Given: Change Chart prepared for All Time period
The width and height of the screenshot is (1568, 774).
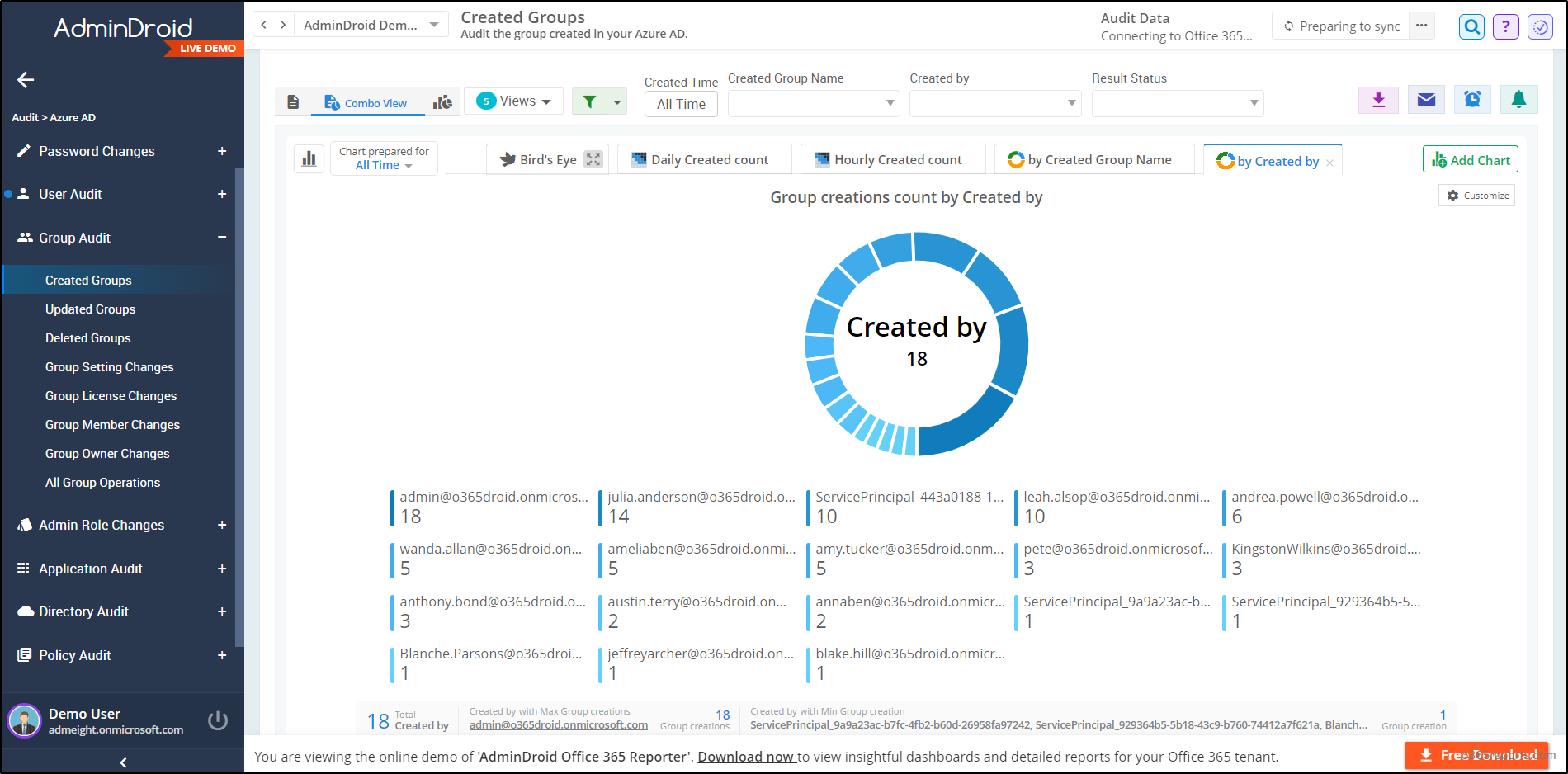Looking at the screenshot, I should [384, 165].
